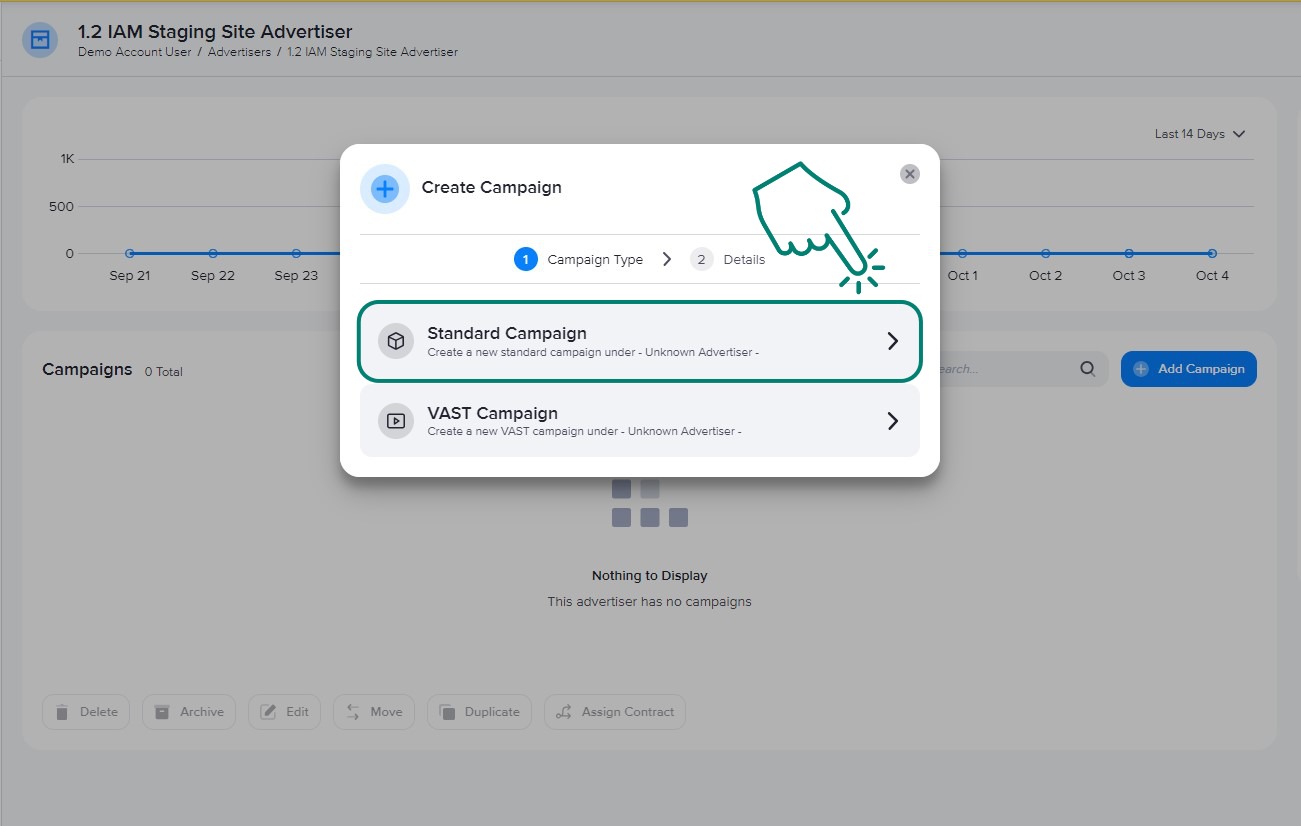Close the Create Campaign dialog
This screenshot has height=826, width=1301.
(x=909, y=174)
